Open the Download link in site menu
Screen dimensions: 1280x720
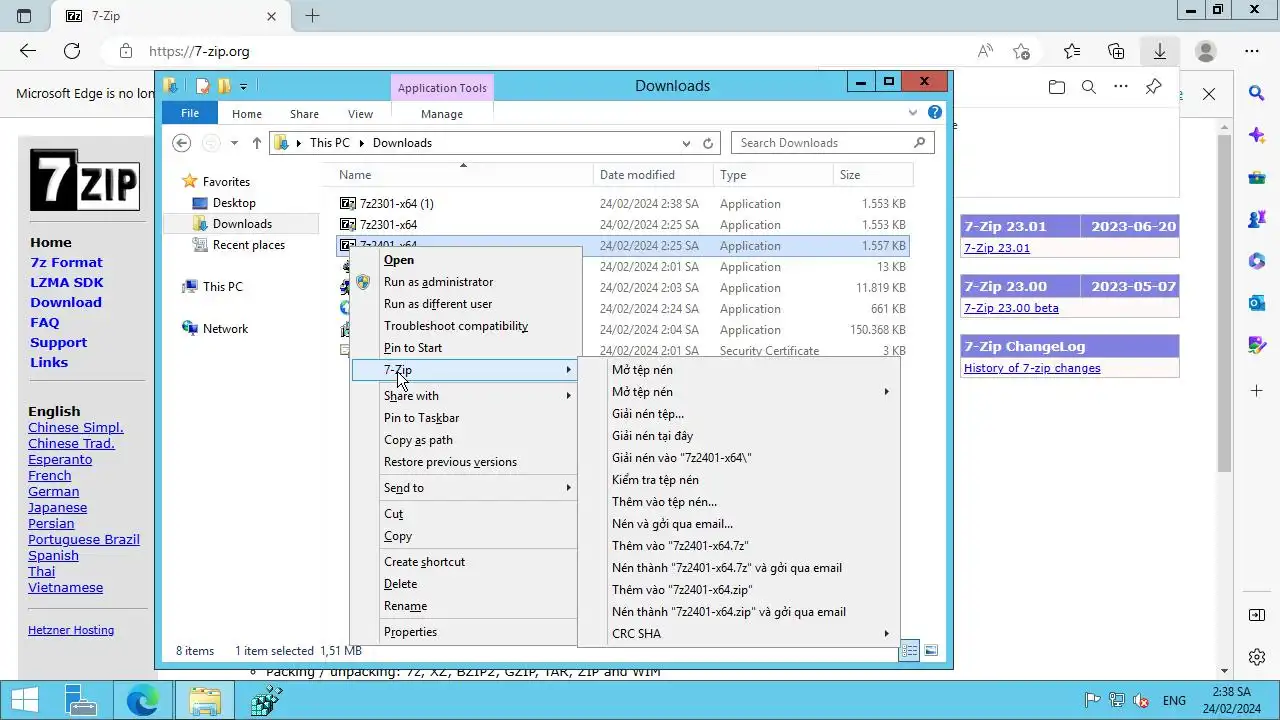[x=66, y=302]
